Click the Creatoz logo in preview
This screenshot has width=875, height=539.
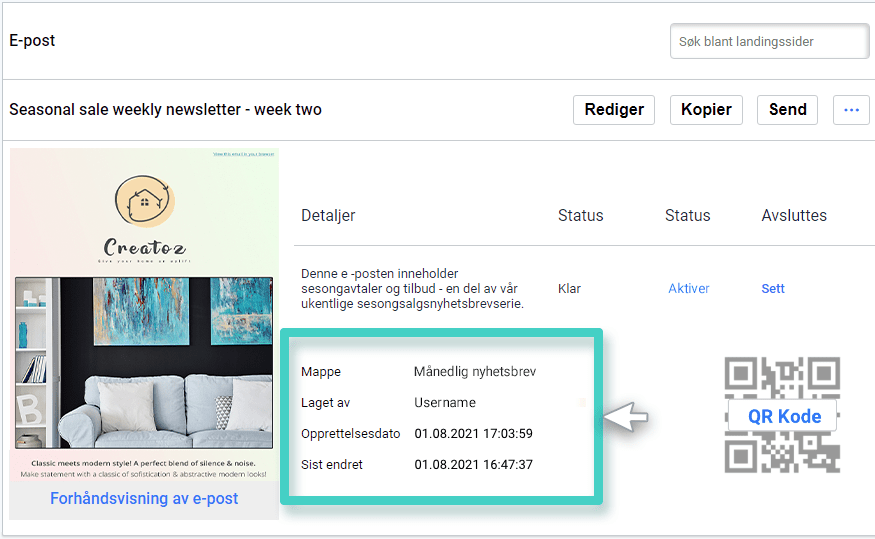point(145,218)
